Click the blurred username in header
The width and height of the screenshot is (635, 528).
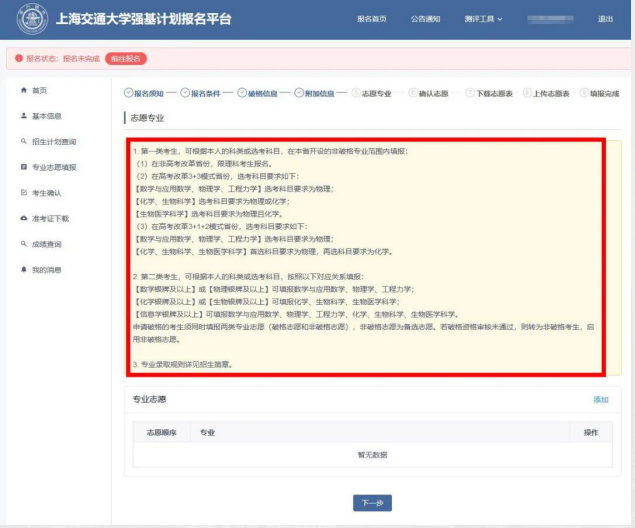(550, 19)
